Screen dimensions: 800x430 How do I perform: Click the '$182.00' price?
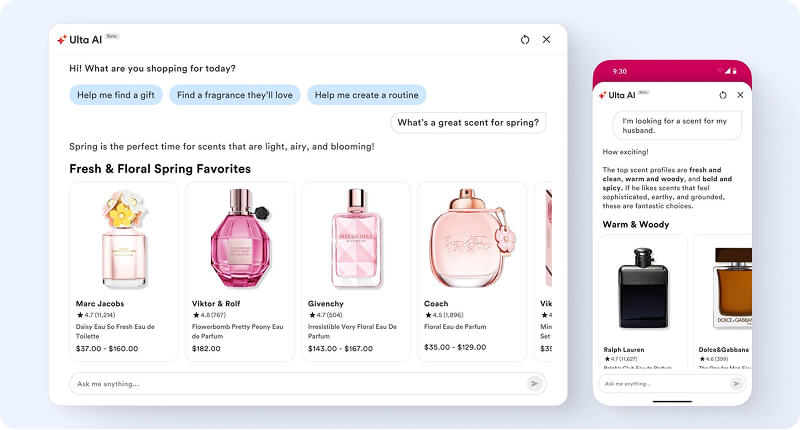click(x=206, y=348)
